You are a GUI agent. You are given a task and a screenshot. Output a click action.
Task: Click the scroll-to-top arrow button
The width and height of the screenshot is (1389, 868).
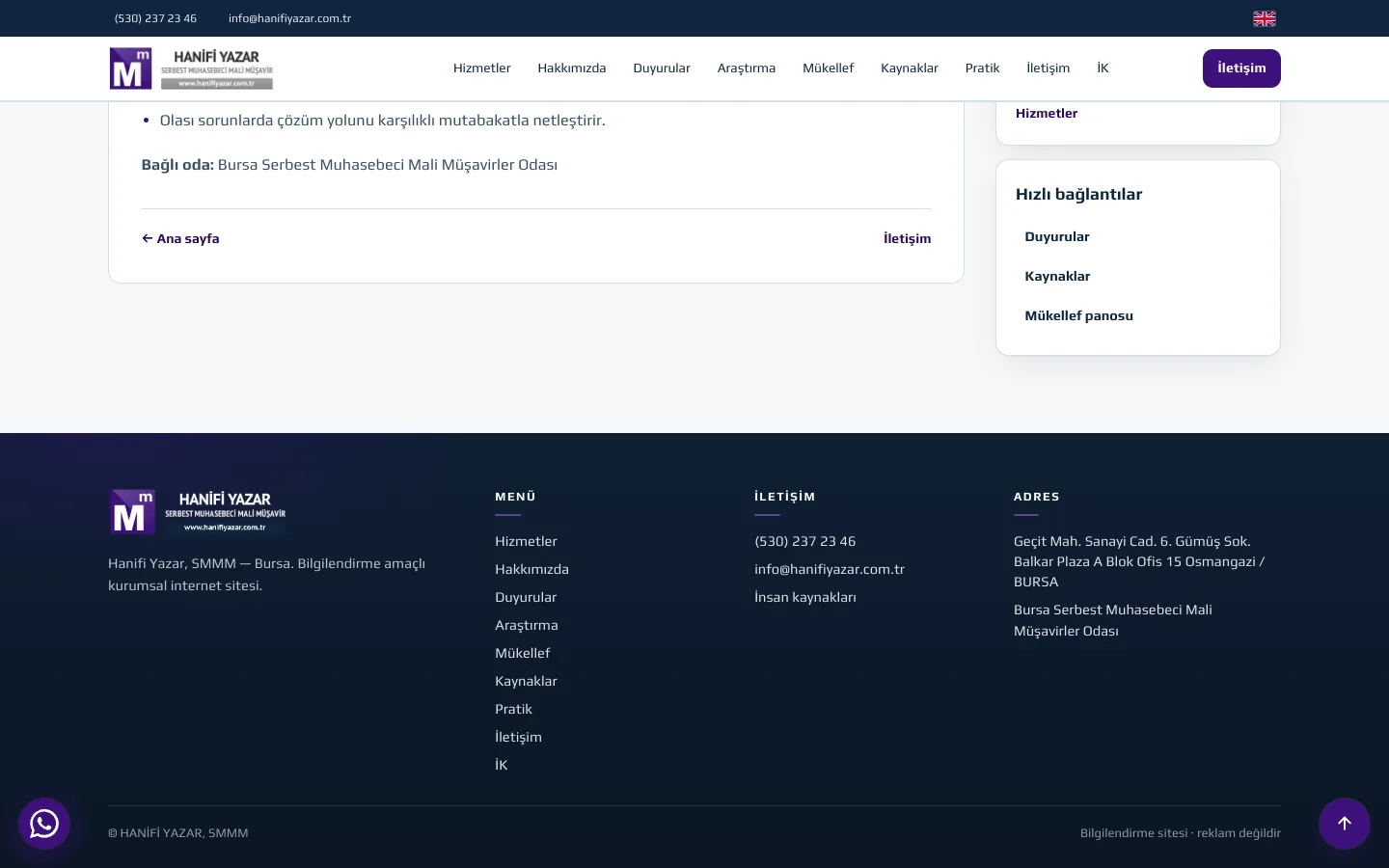(x=1345, y=824)
